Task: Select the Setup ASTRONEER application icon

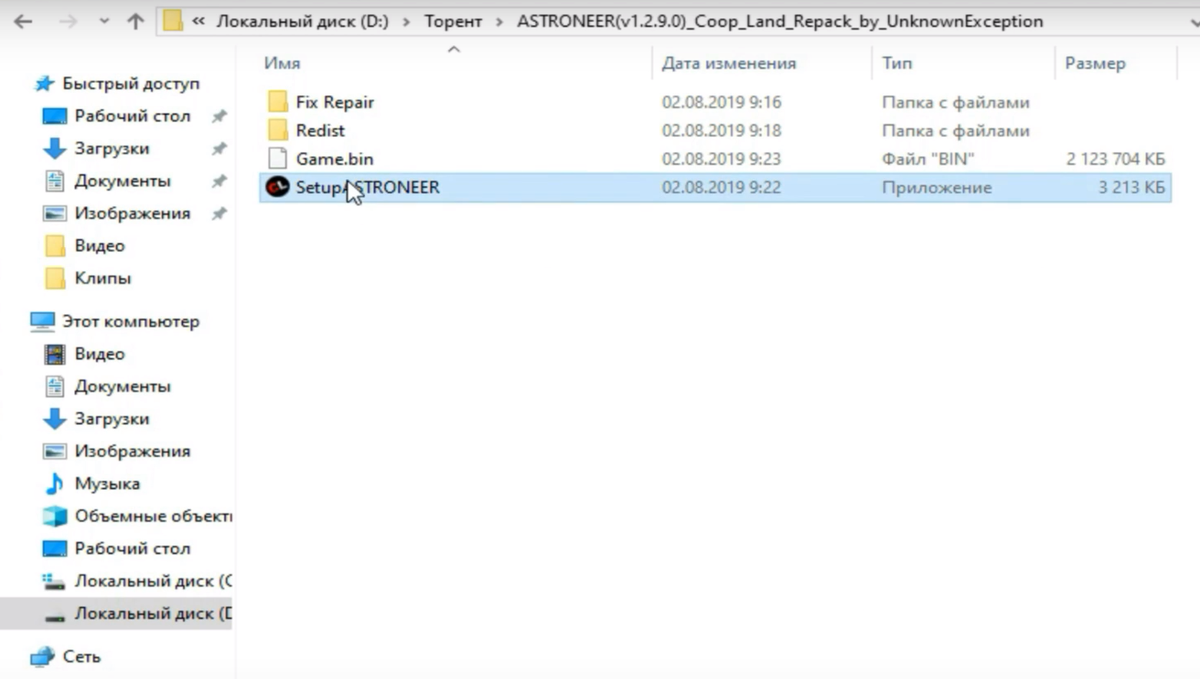Action: point(277,187)
